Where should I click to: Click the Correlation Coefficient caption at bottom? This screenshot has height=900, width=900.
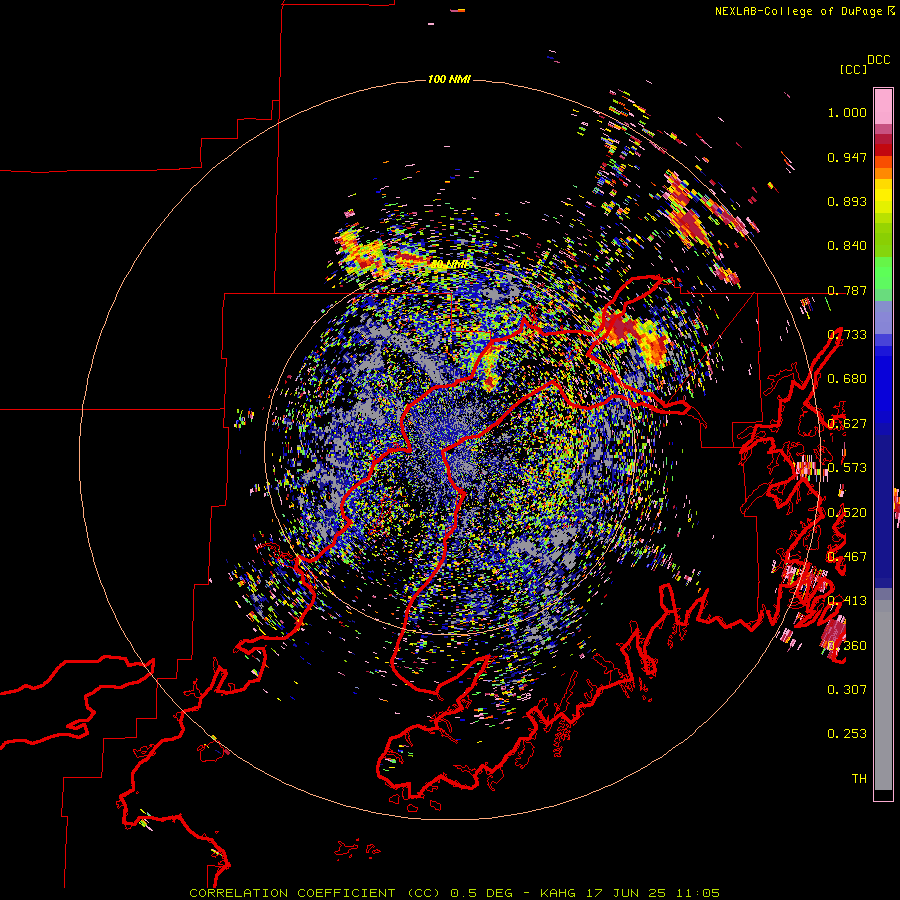coord(454,893)
